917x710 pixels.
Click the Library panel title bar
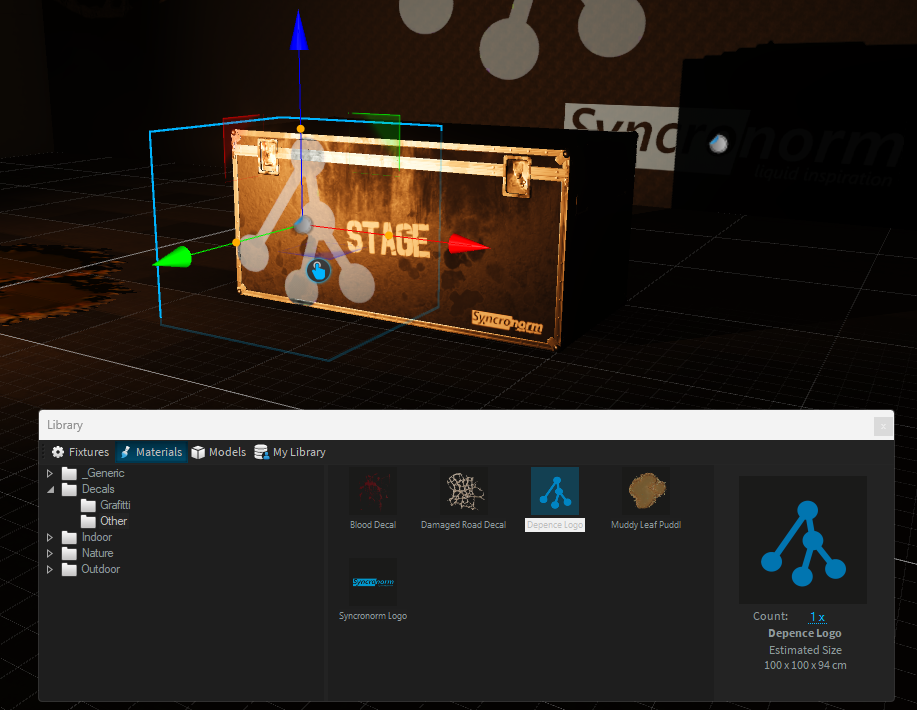click(x=456, y=425)
